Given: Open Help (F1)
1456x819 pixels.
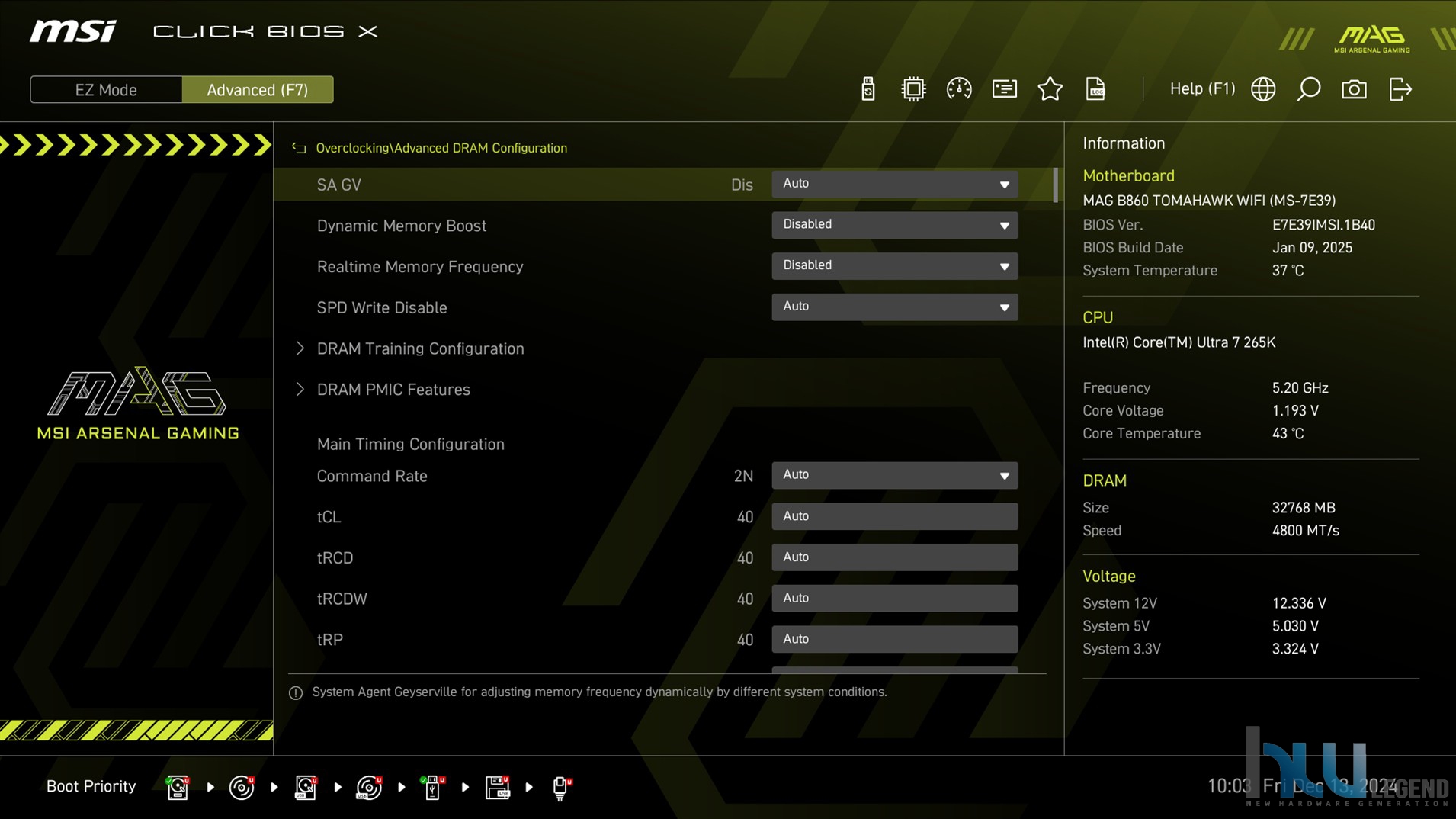Looking at the screenshot, I should 1202,88.
